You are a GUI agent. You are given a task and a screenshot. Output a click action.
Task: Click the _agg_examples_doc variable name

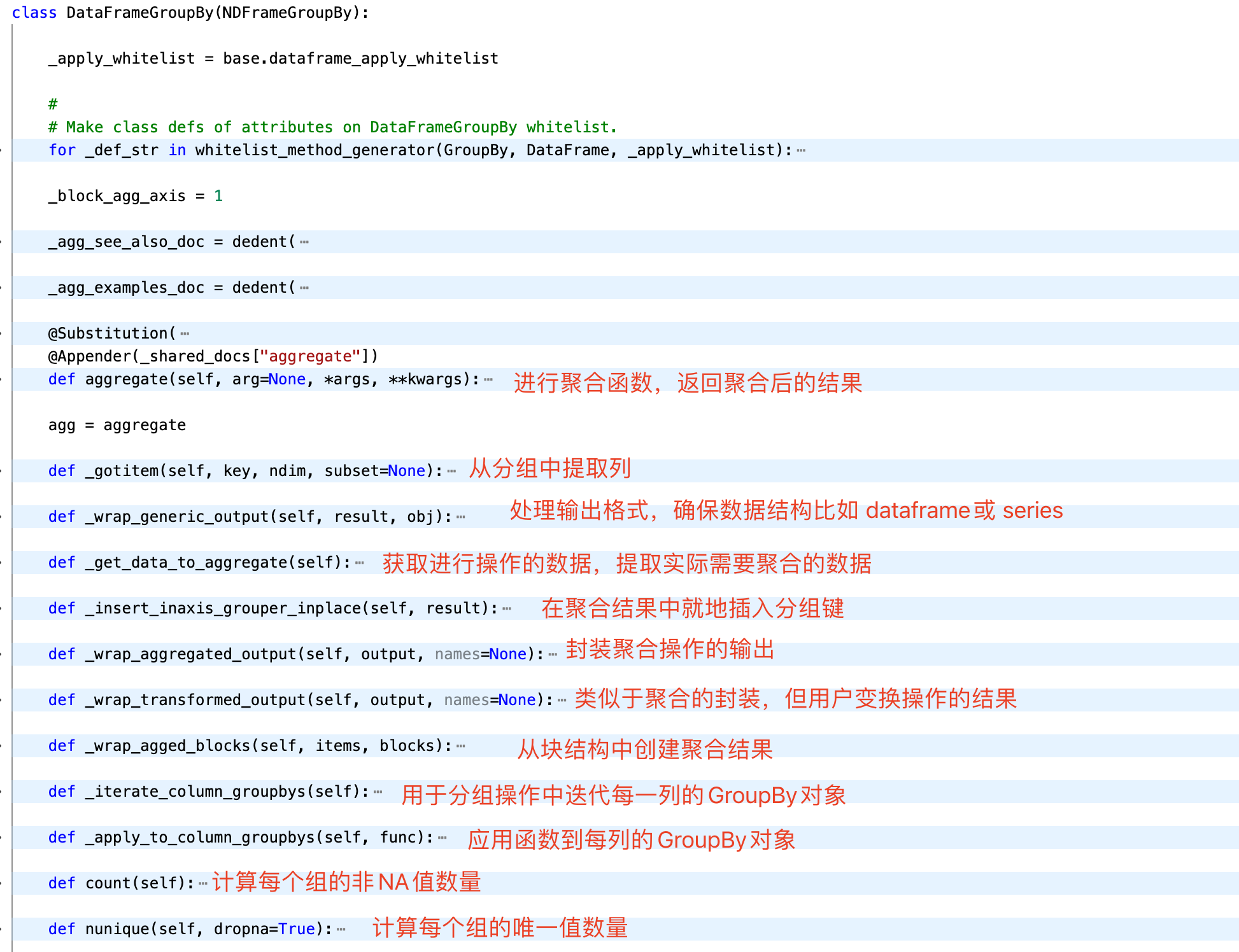(126, 288)
